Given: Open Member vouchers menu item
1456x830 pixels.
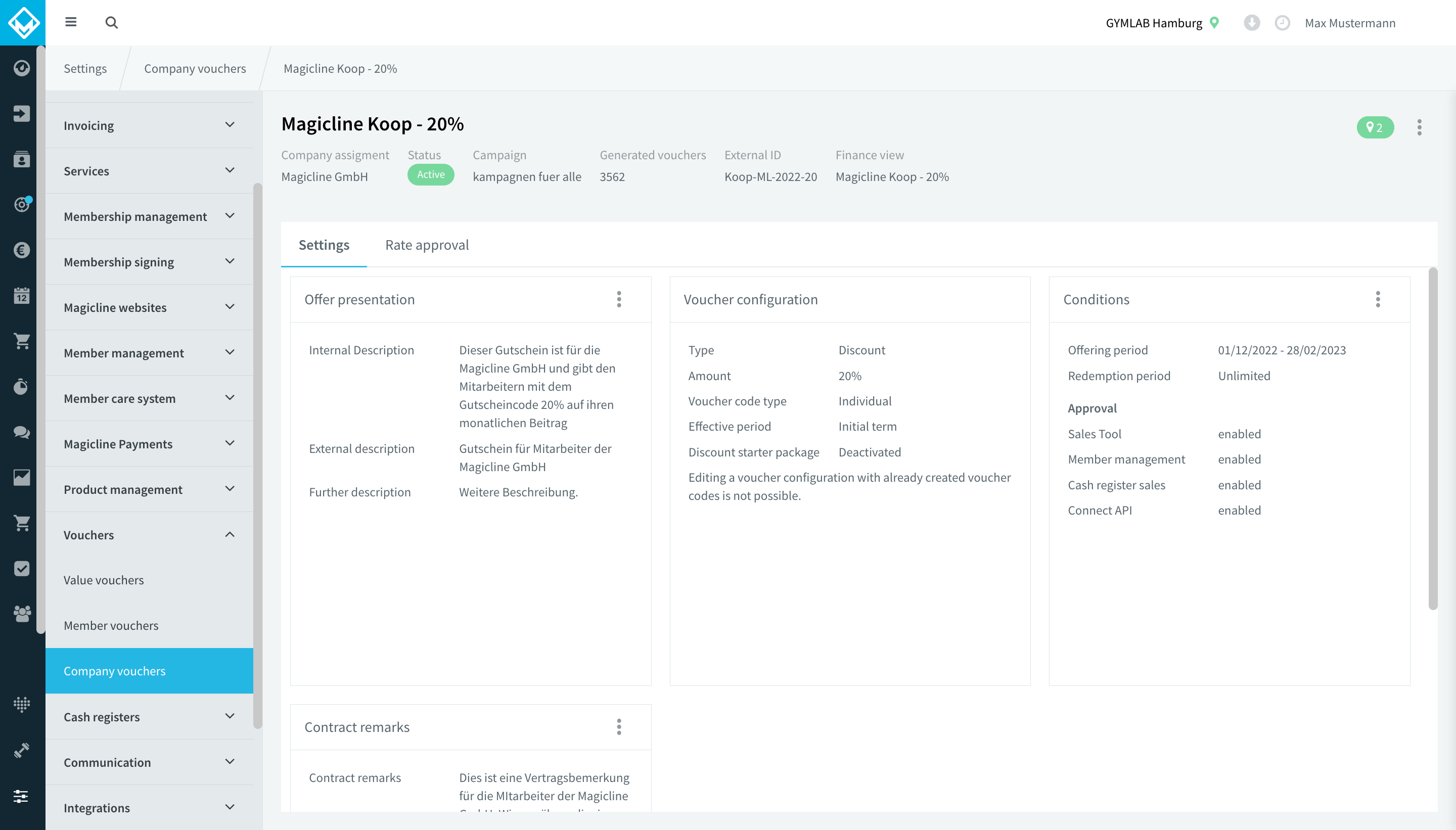Looking at the screenshot, I should (x=149, y=625).
